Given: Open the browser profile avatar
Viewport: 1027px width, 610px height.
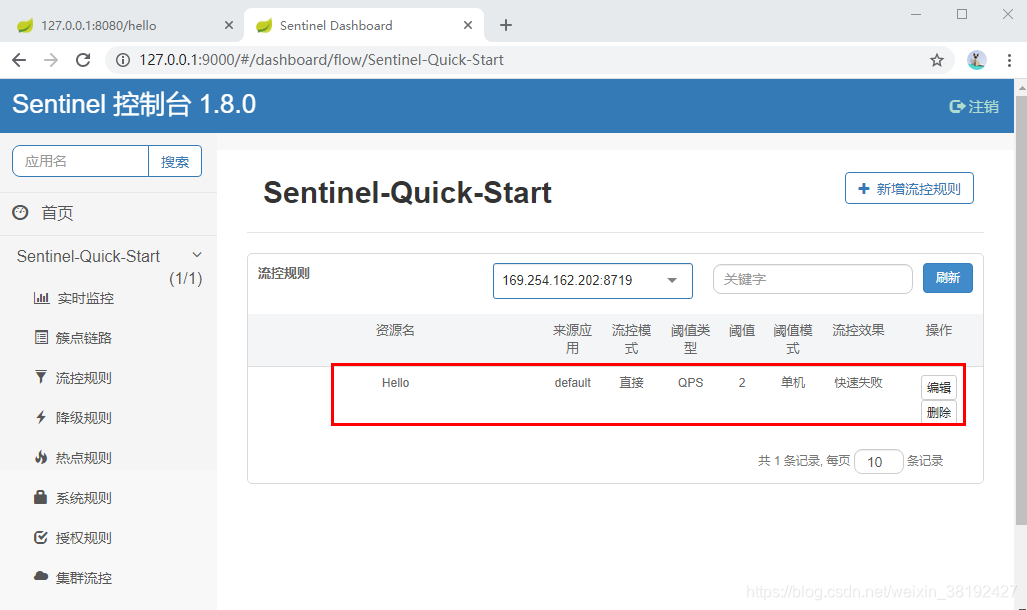Looking at the screenshot, I should tap(977, 60).
